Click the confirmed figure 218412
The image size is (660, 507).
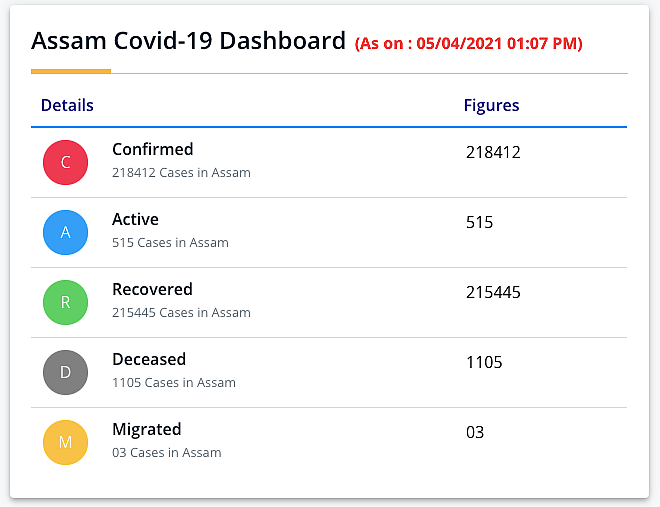click(x=493, y=152)
